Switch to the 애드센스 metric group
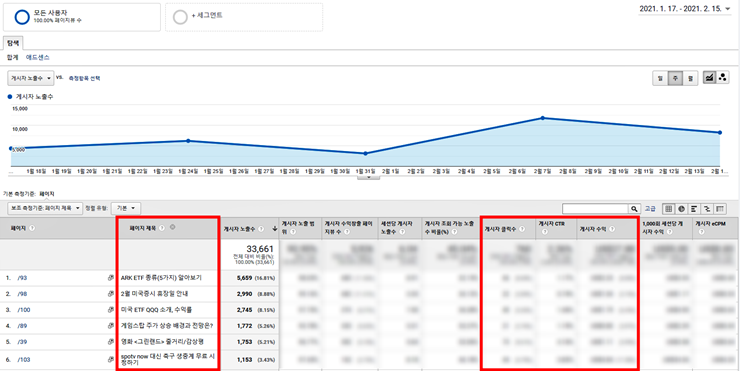740x371 pixels. tap(37, 58)
